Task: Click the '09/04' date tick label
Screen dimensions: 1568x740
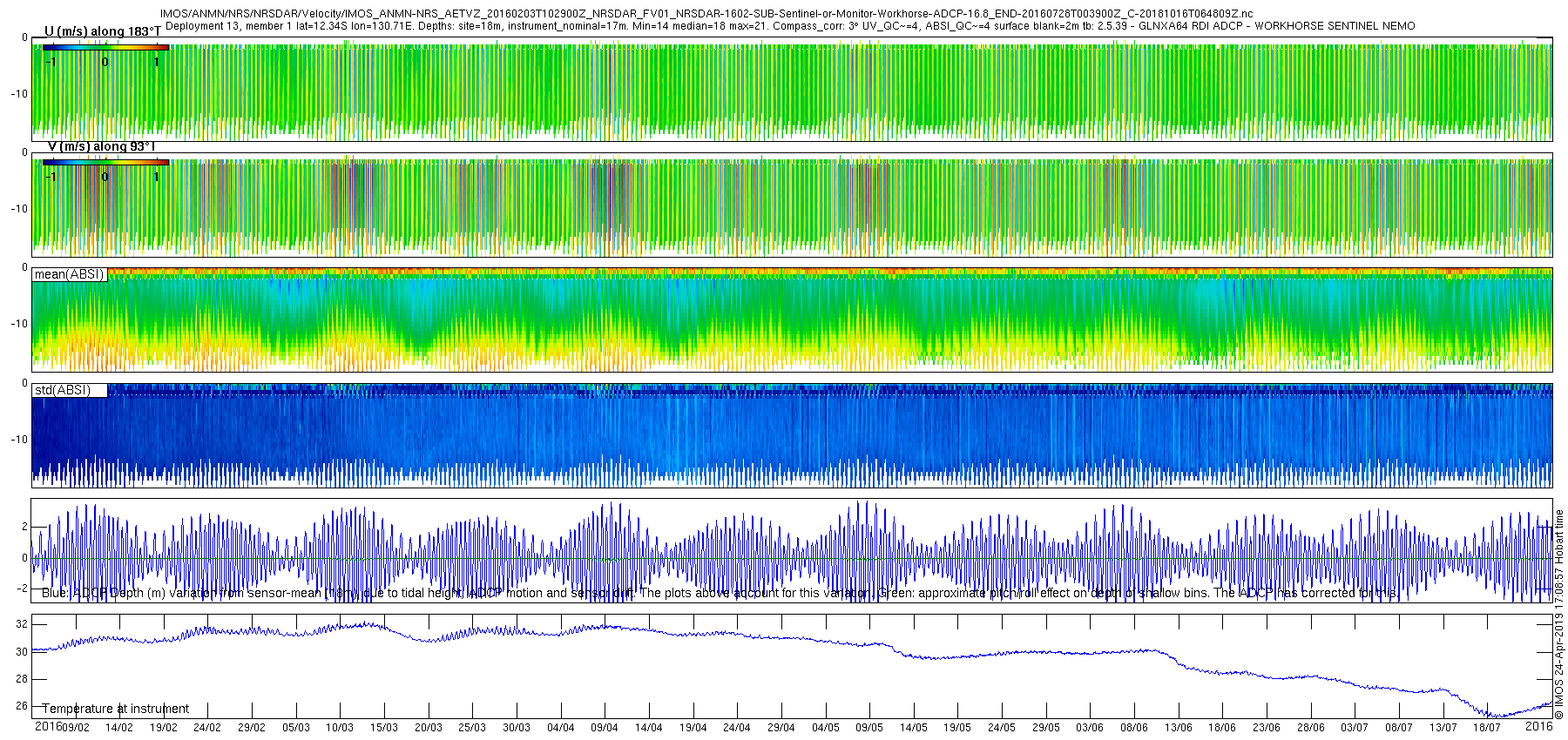Action: tap(605, 728)
